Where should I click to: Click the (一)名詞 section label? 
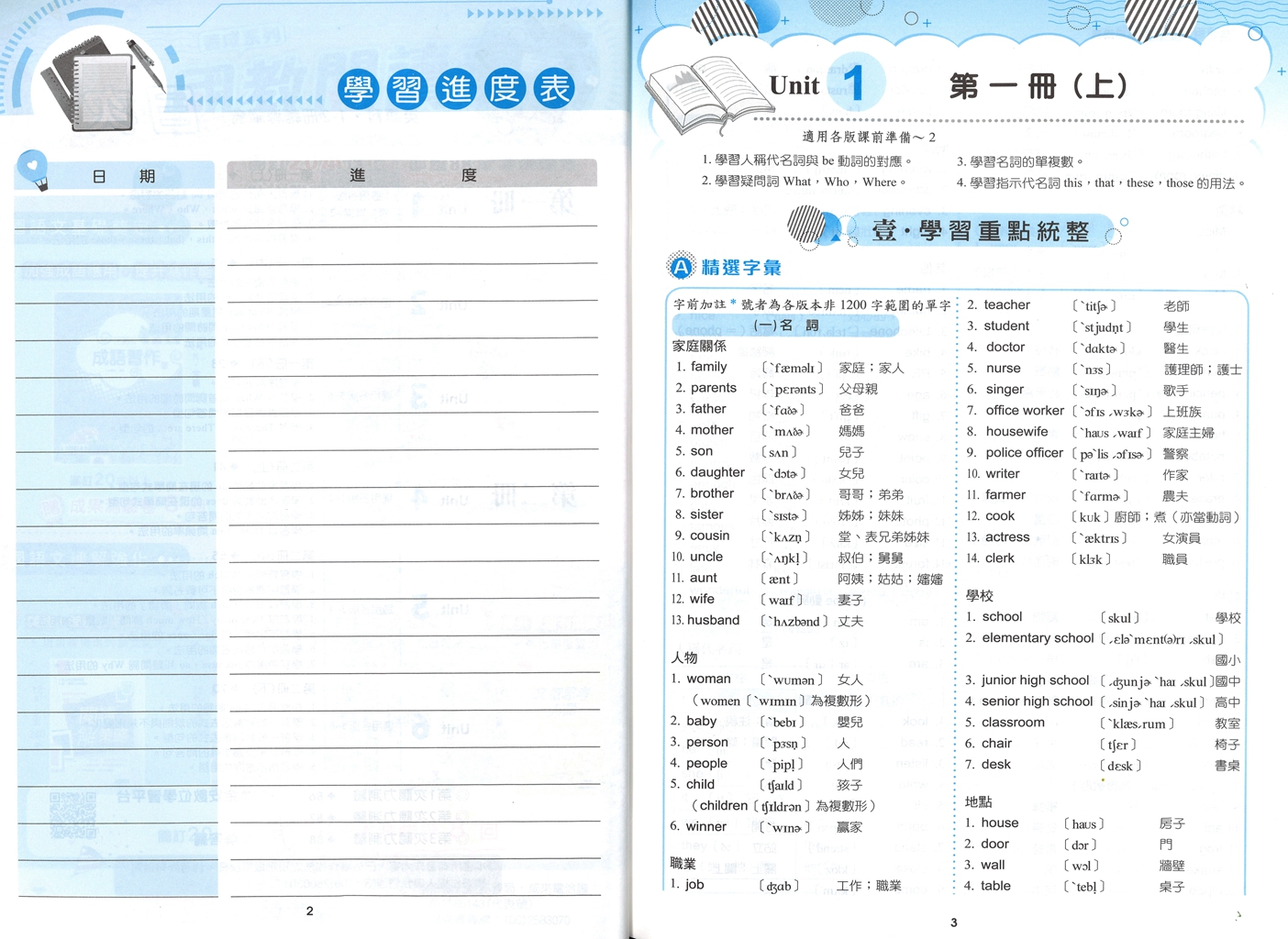785,326
